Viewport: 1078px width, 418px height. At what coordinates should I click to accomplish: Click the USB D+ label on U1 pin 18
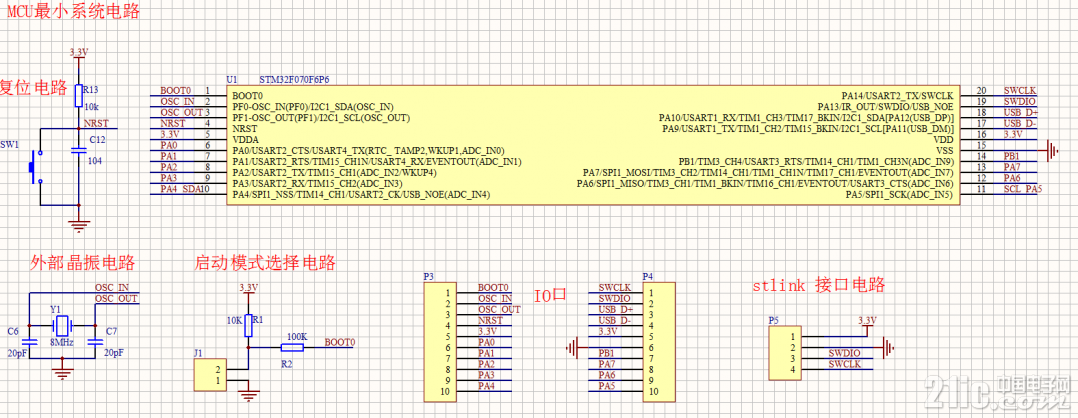tap(1021, 112)
